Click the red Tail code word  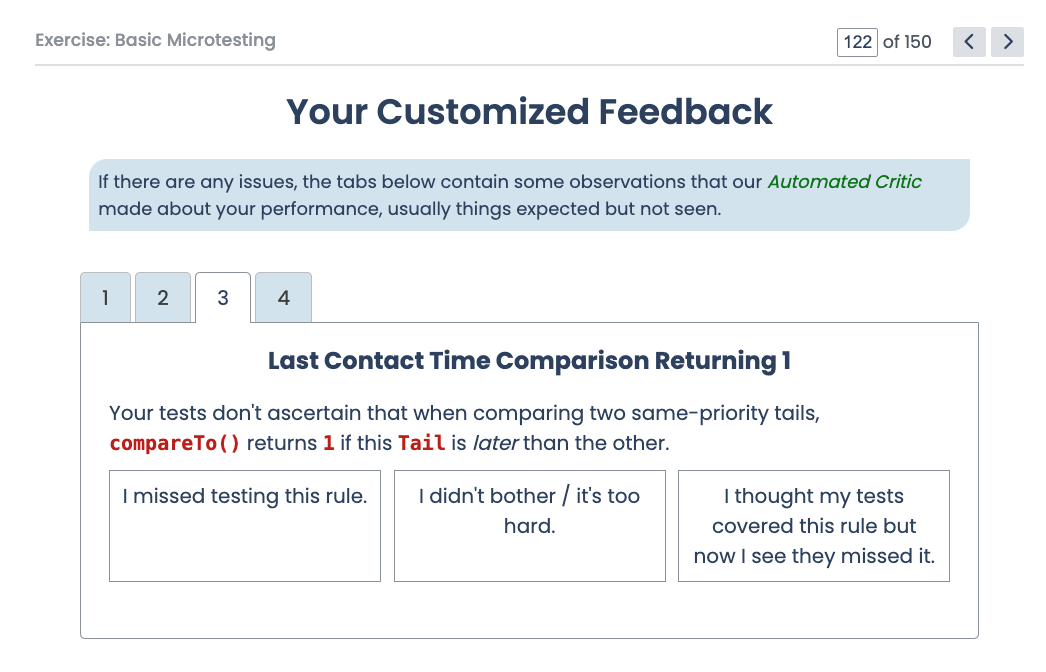(x=422, y=443)
